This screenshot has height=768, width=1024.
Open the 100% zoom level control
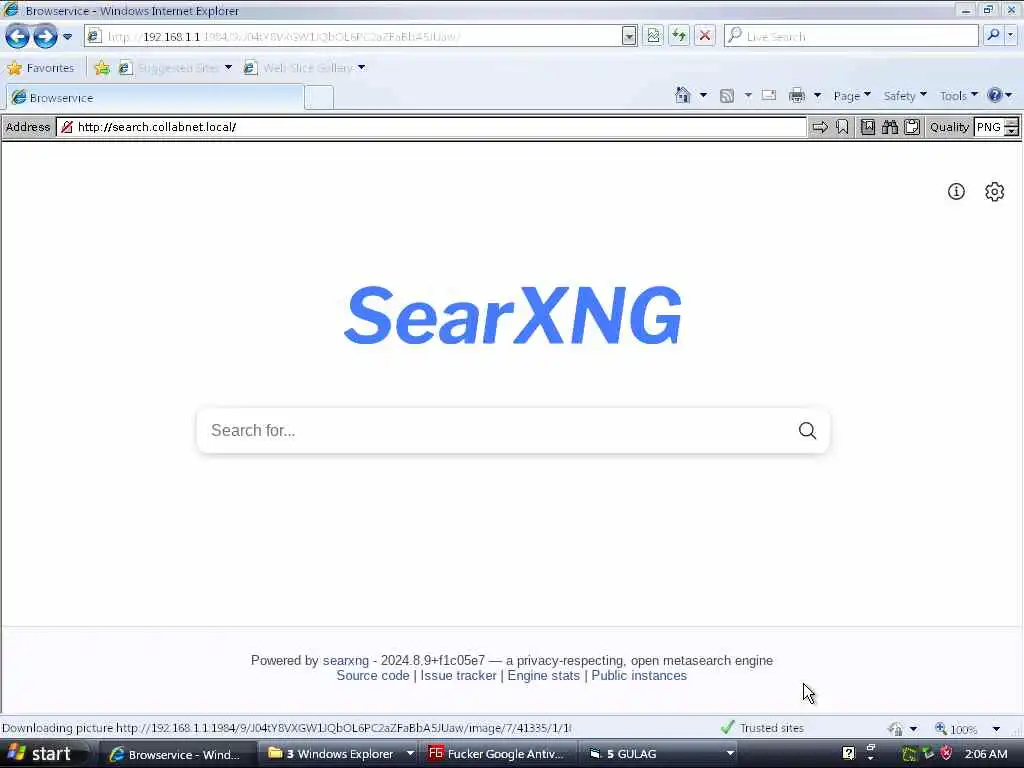tap(956, 728)
